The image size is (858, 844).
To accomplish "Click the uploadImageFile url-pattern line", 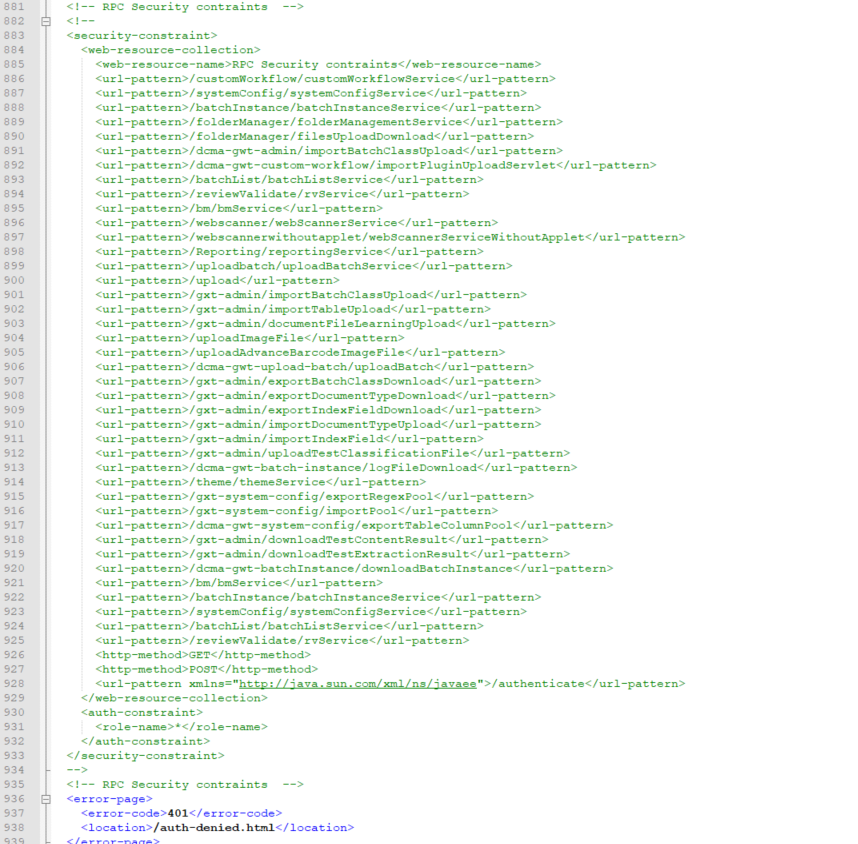I will 250,338.
